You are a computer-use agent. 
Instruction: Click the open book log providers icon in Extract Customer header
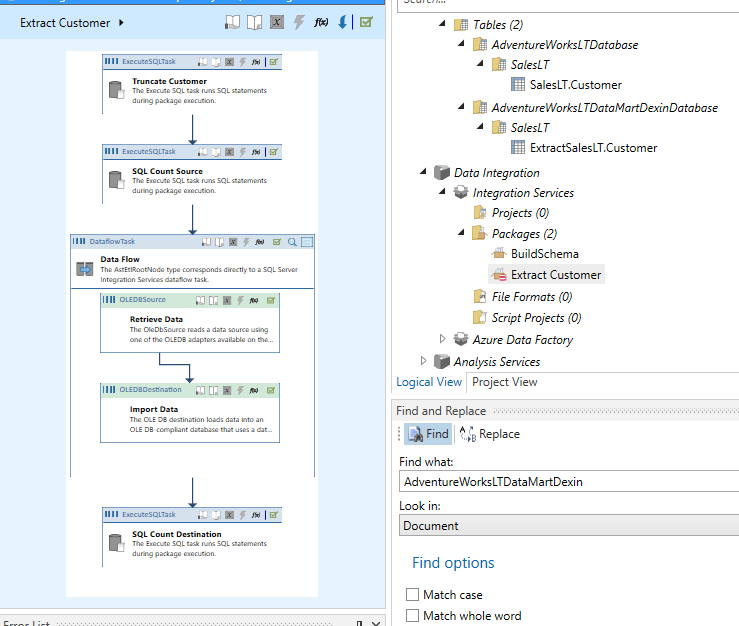click(x=255, y=22)
